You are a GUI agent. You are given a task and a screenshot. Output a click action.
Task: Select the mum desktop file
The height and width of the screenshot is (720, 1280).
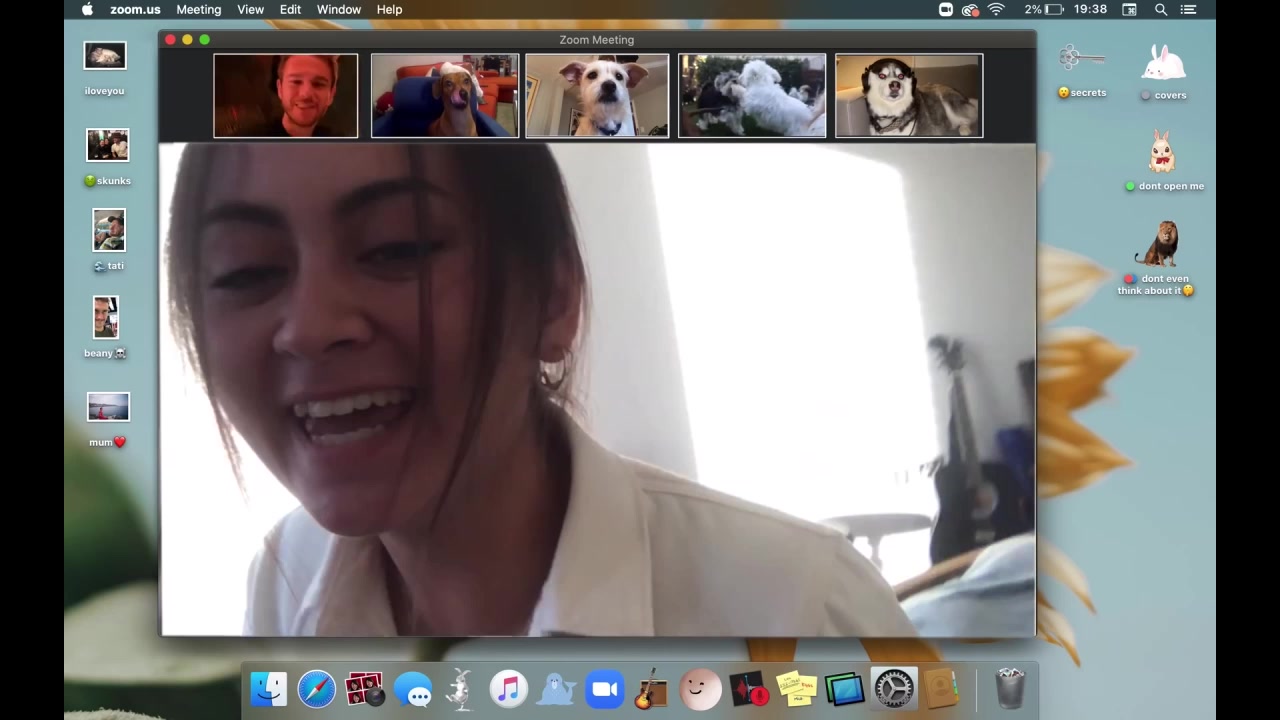pyautogui.click(x=107, y=419)
